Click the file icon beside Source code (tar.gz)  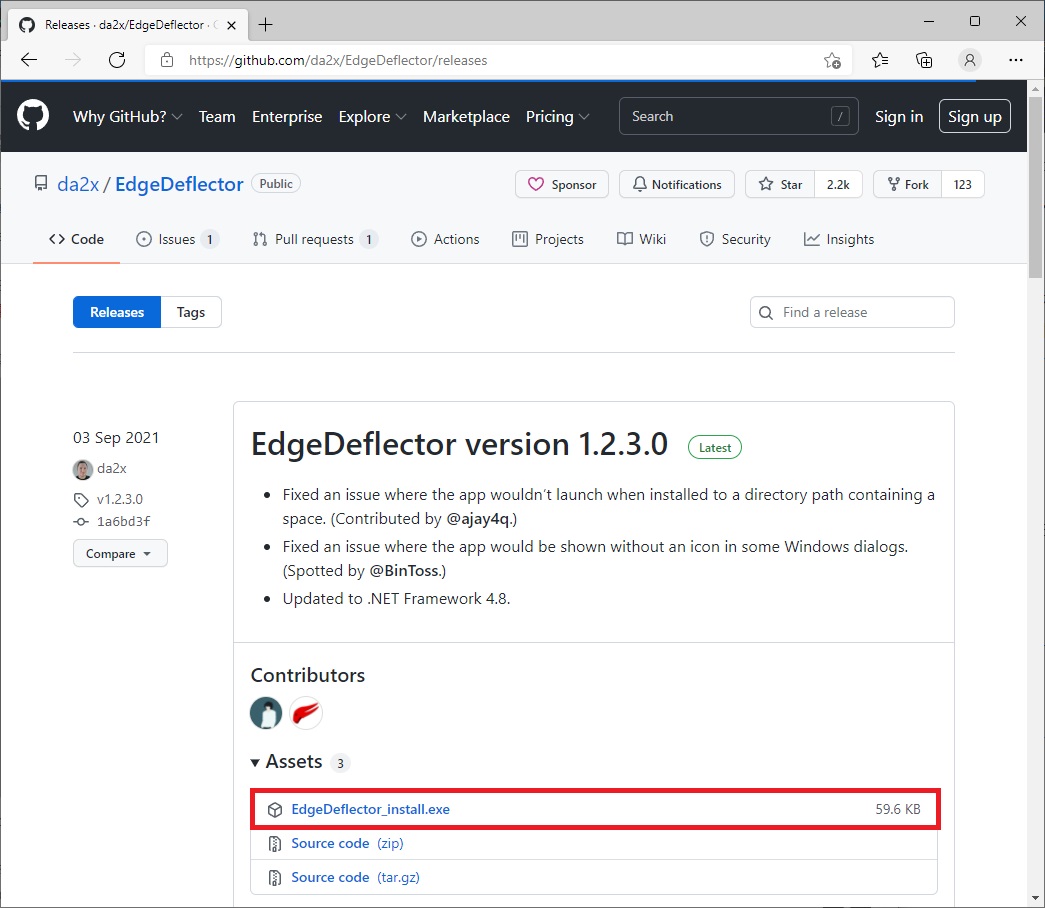pyautogui.click(x=275, y=878)
